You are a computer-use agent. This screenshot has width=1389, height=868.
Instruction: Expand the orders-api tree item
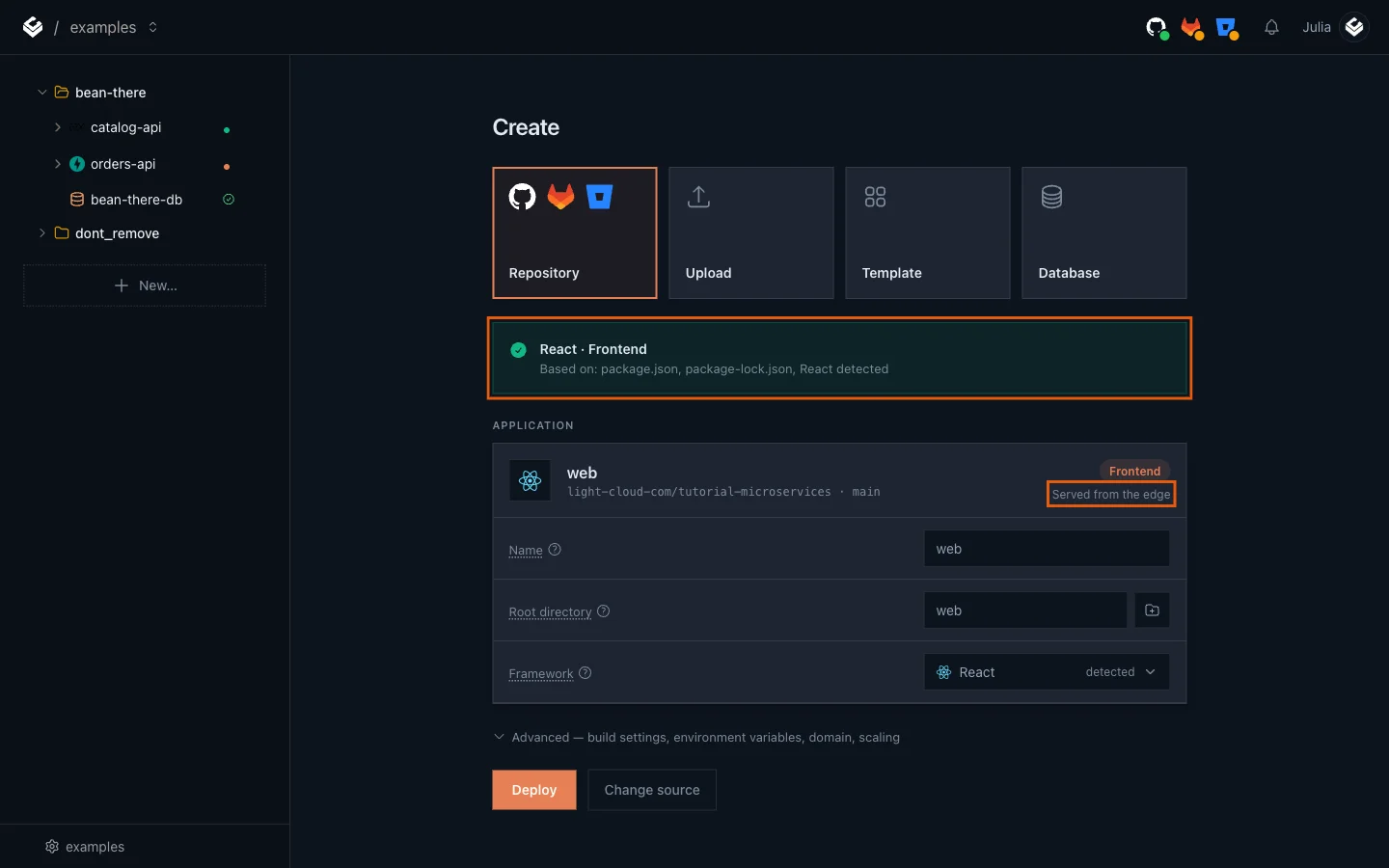58,164
